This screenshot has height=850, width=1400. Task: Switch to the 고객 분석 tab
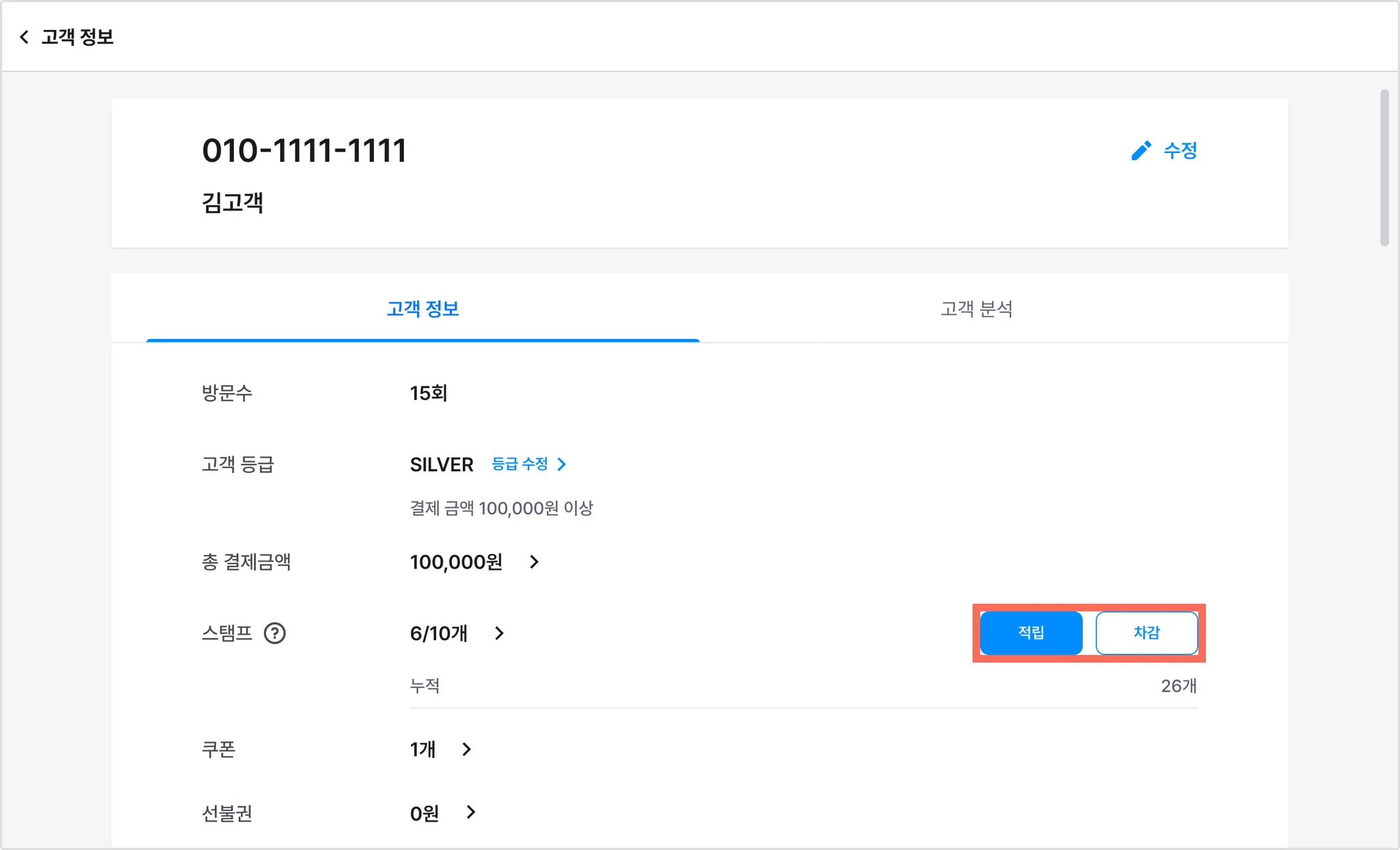click(x=976, y=309)
